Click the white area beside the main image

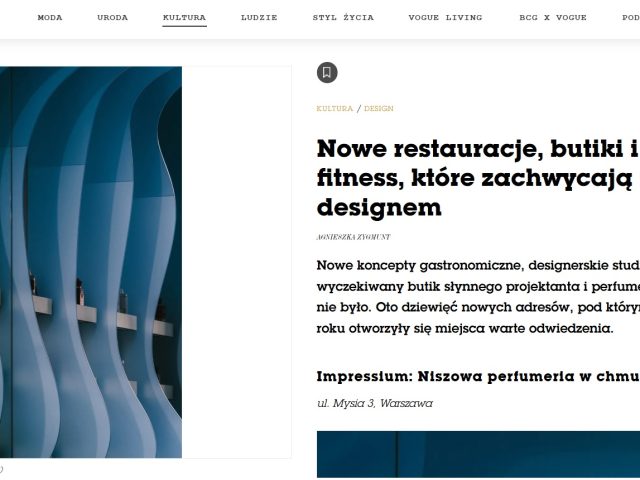click(x=236, y=262)
